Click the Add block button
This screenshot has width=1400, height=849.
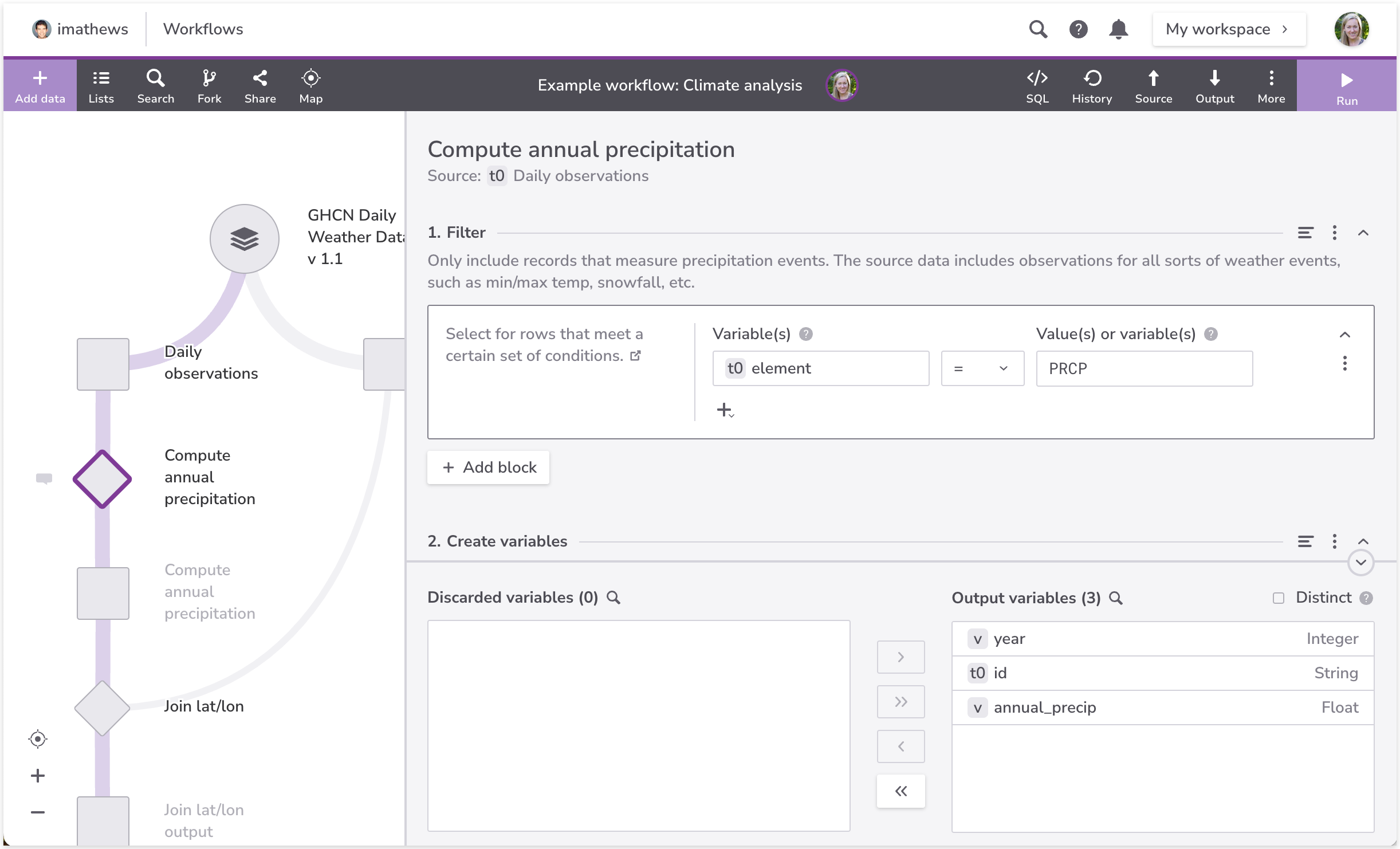[489, 467]
